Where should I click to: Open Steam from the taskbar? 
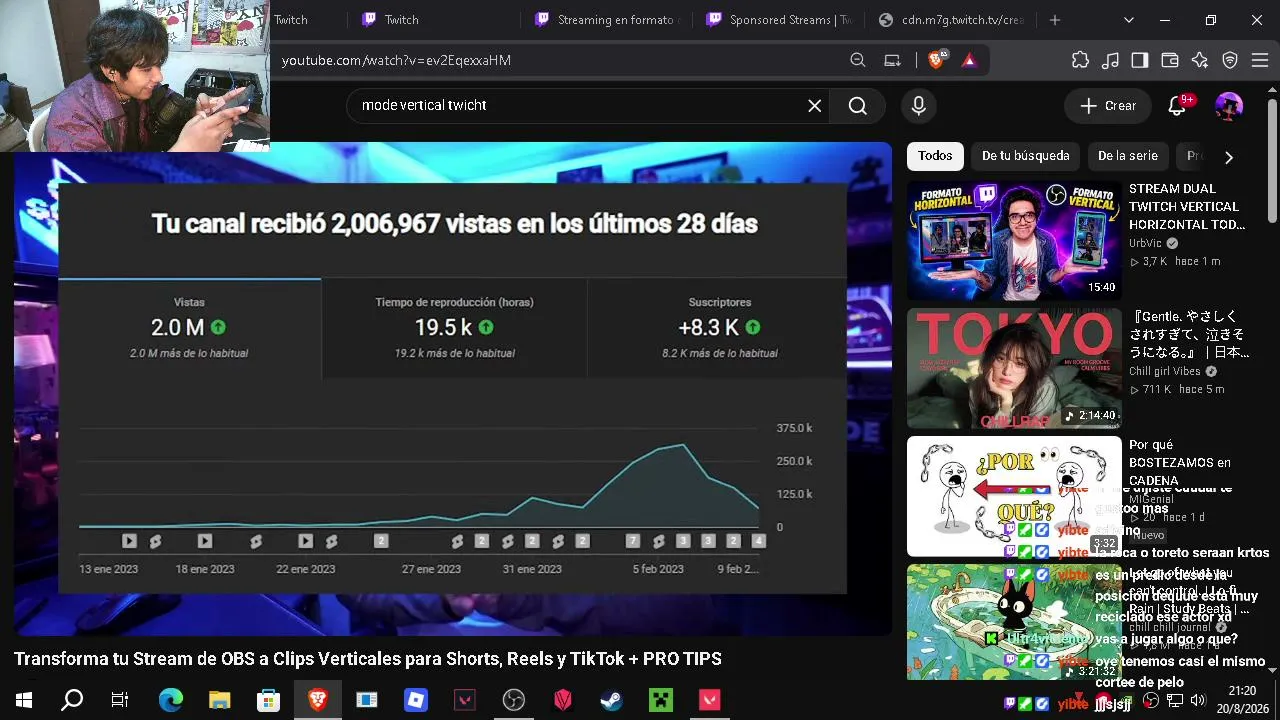[x=611, y=700]
